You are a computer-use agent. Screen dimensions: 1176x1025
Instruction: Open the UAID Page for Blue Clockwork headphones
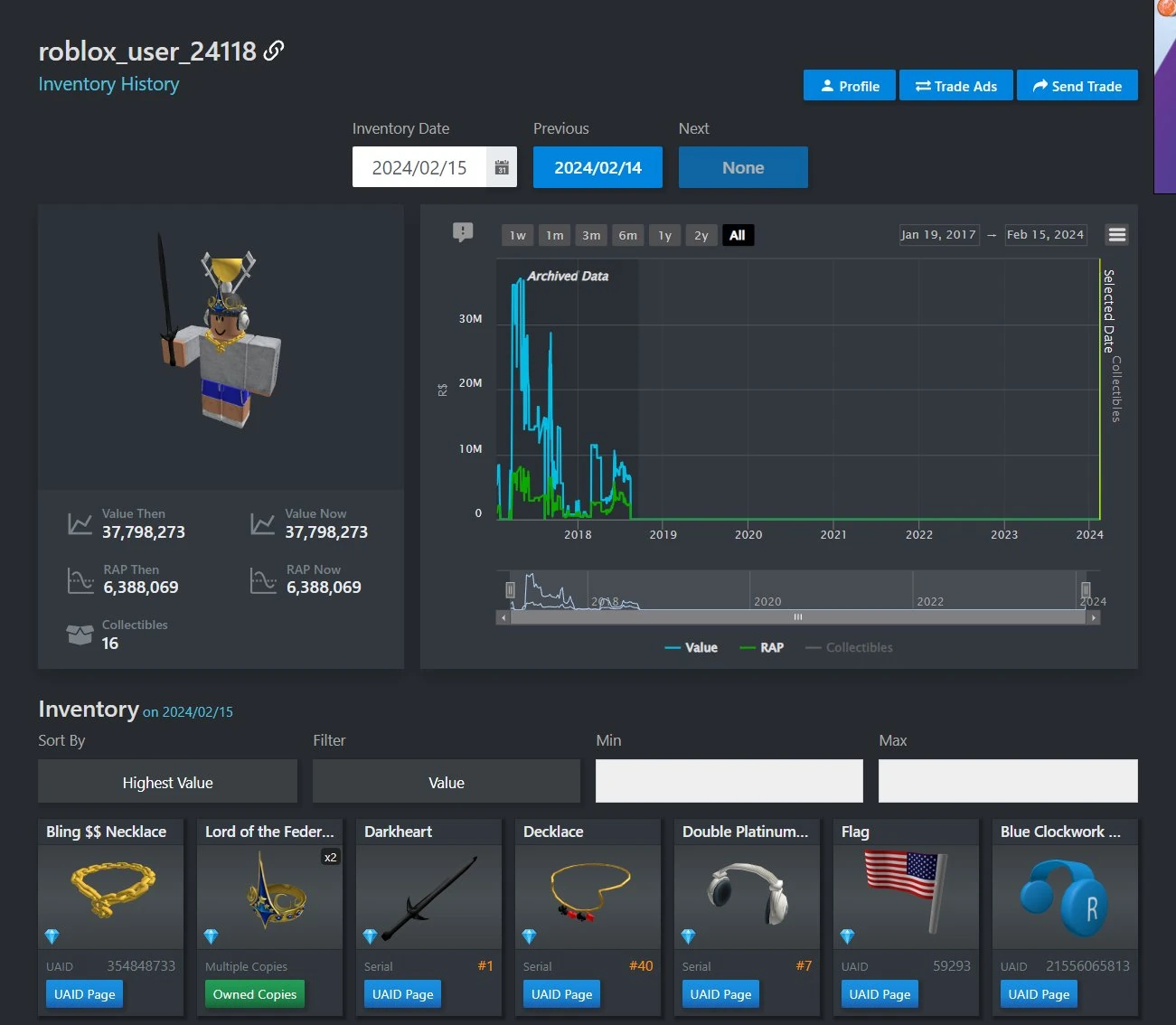click(1040, 994)
